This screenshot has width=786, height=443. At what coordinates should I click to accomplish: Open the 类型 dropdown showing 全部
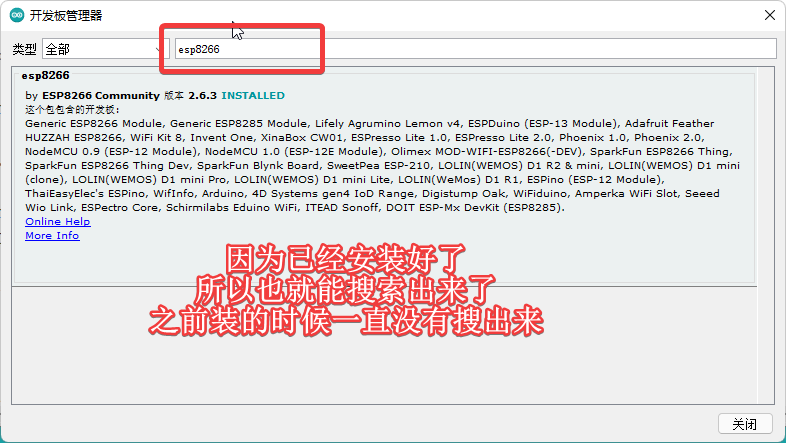coord(105,49)
